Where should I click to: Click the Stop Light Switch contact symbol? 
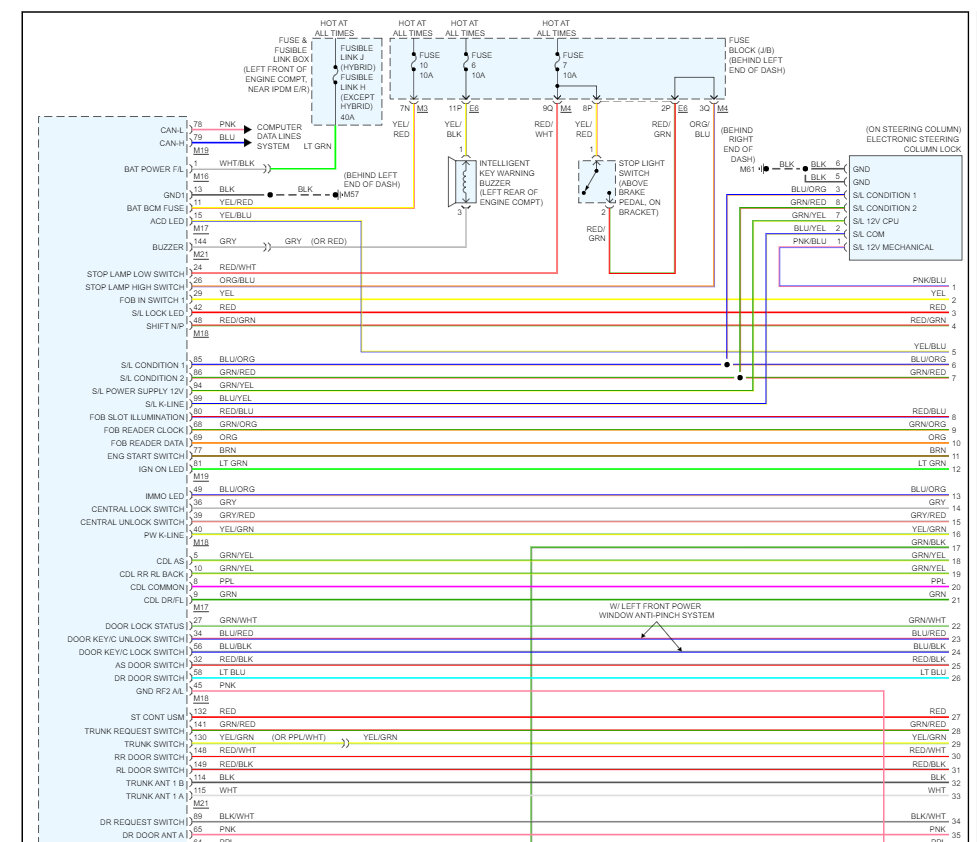591,180
